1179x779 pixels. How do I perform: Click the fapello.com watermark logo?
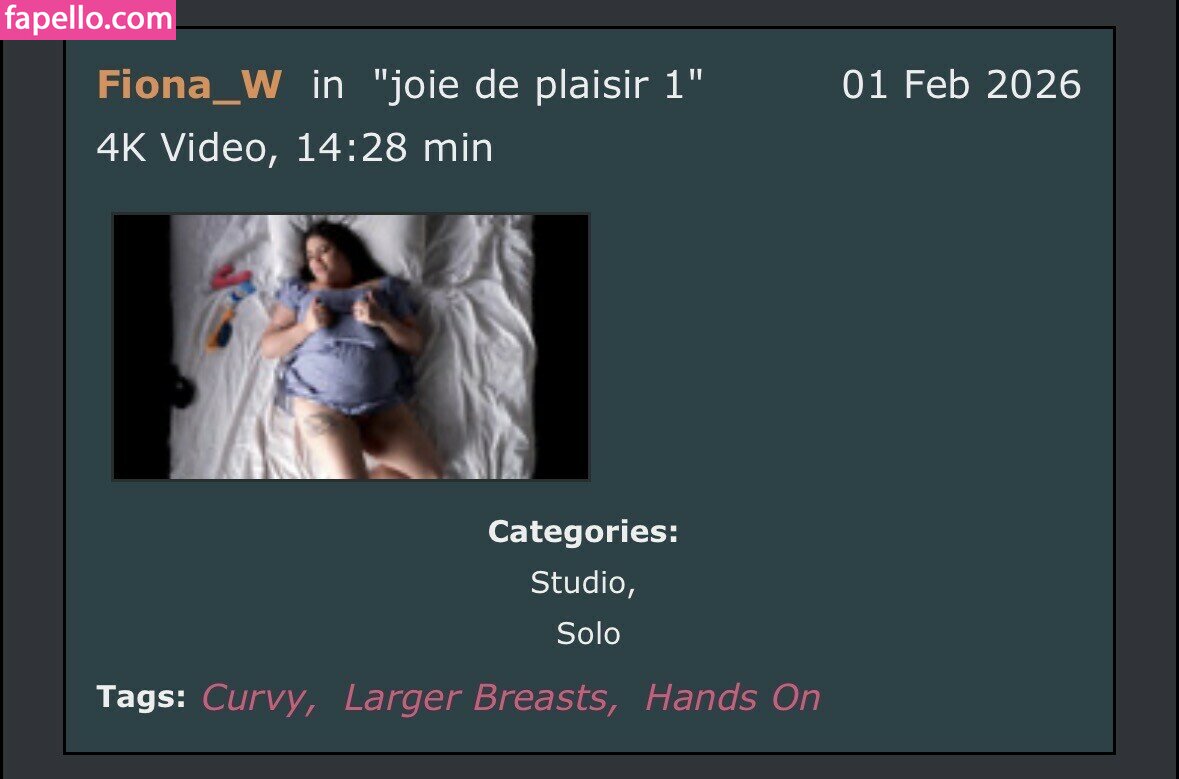tap(88, 20)
